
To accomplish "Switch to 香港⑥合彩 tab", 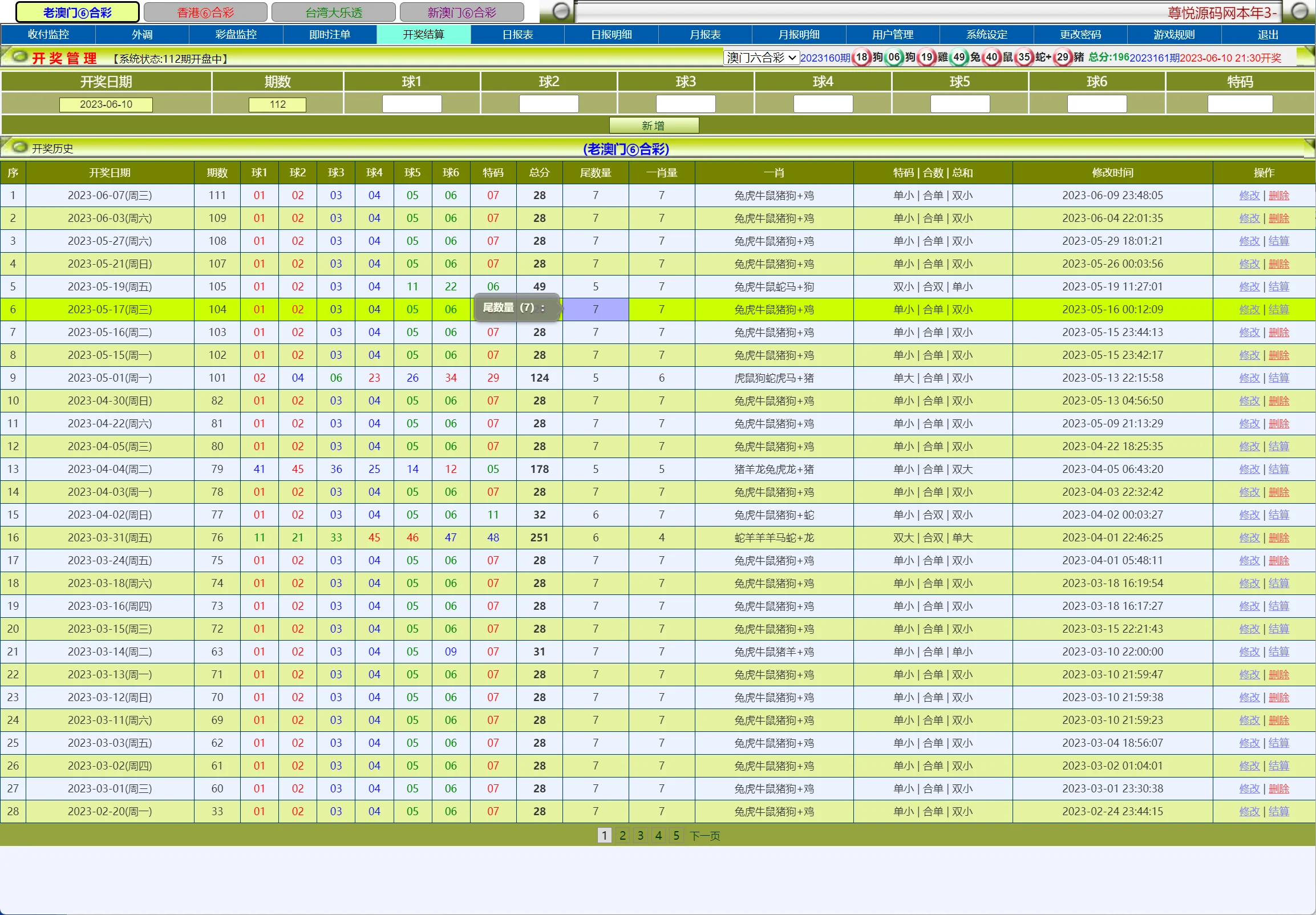I will (x=205, y=12).
